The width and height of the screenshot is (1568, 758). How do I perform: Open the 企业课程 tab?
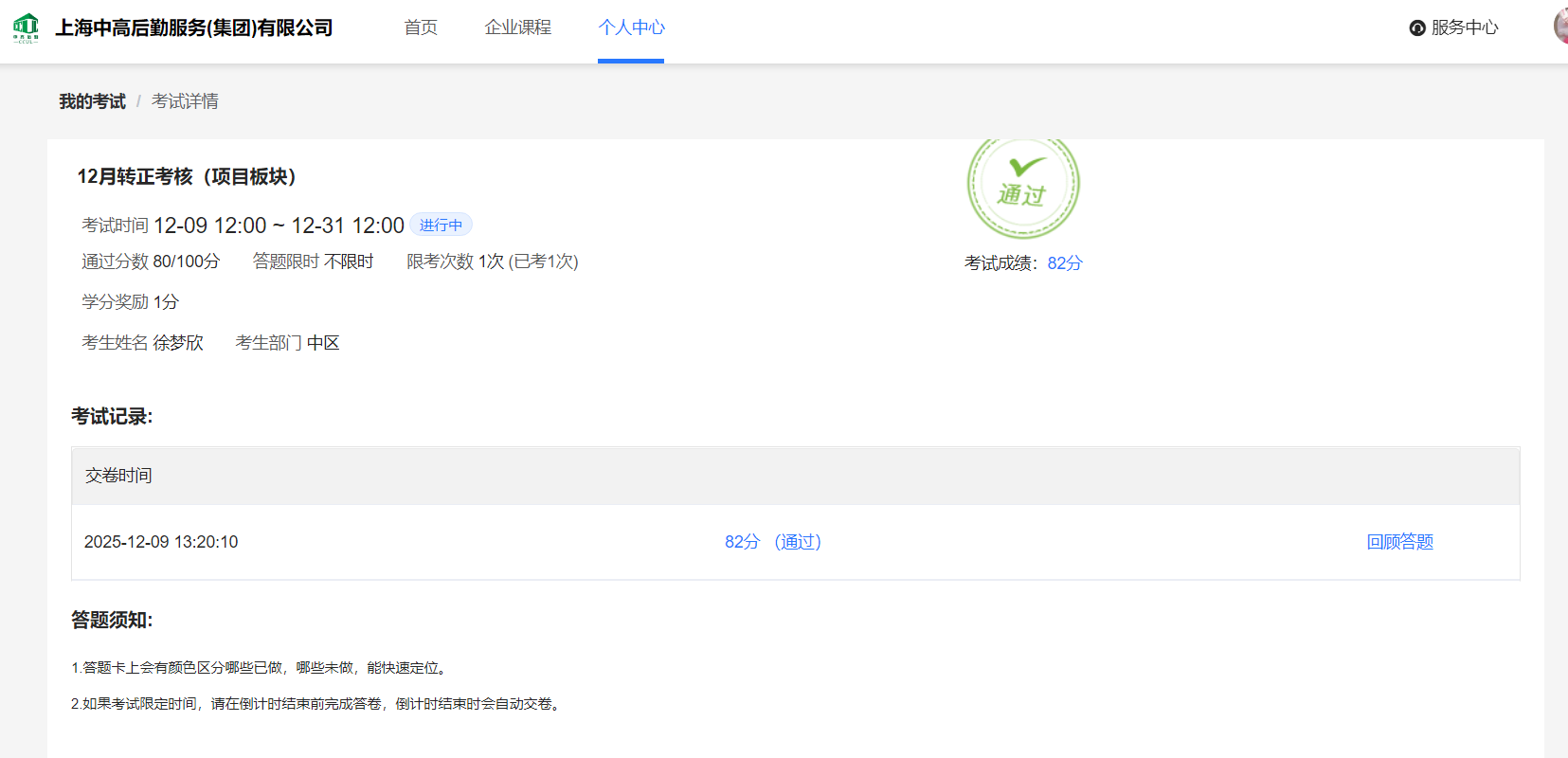click(x=517, y=27)
